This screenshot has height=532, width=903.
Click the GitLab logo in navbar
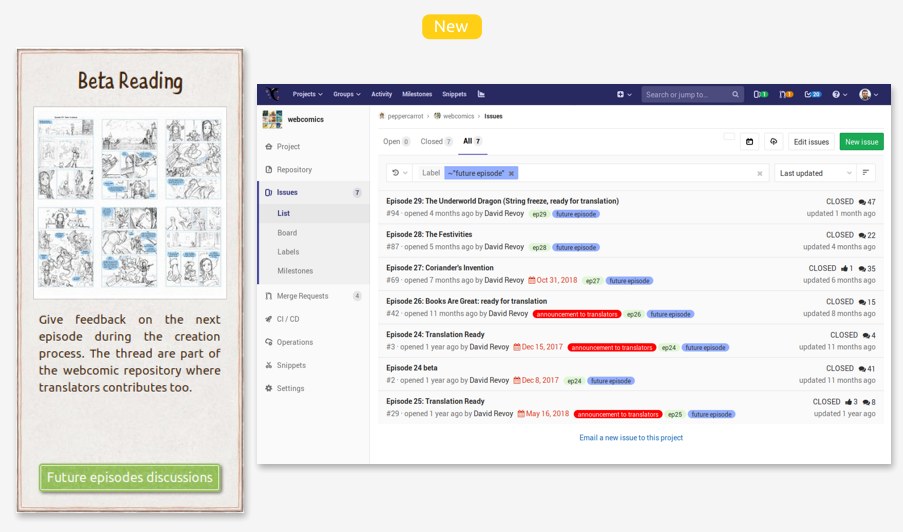tap(272, 94)
